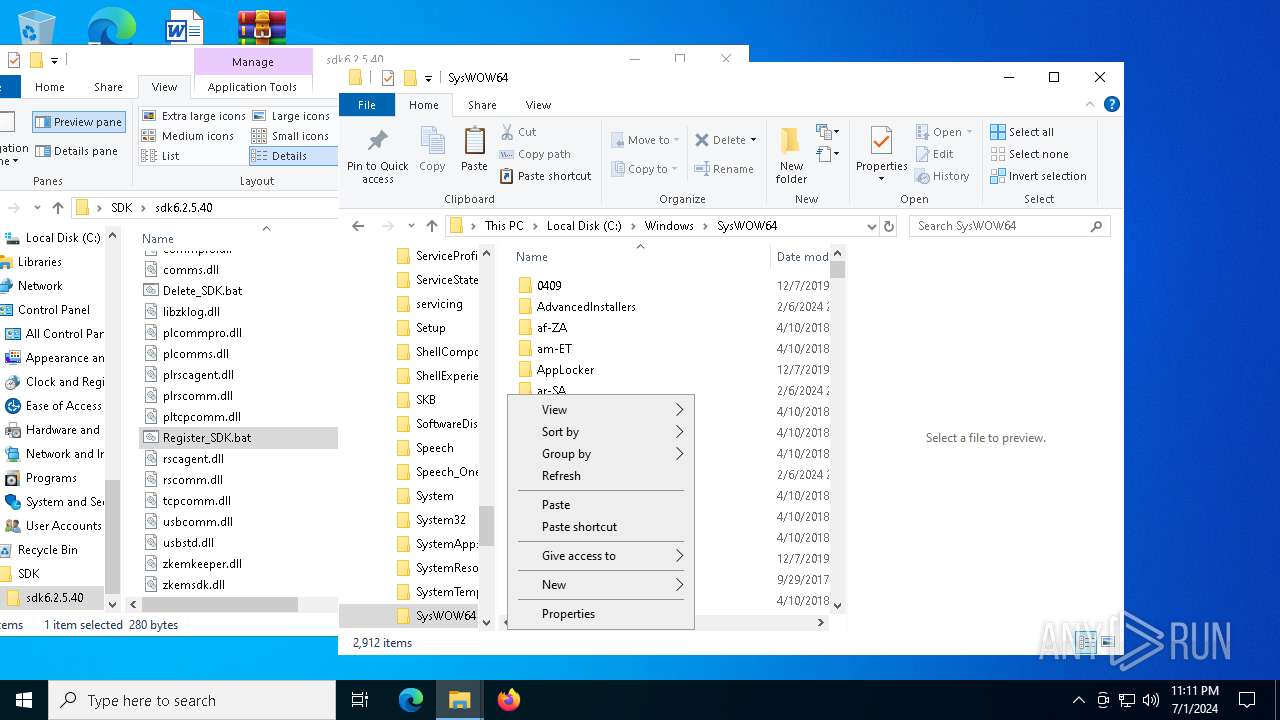This screenshot has width=1280, height=720.
Task: Open recent locations dropdown arrow
Action: pyautogui.click(x=410, y=226)
